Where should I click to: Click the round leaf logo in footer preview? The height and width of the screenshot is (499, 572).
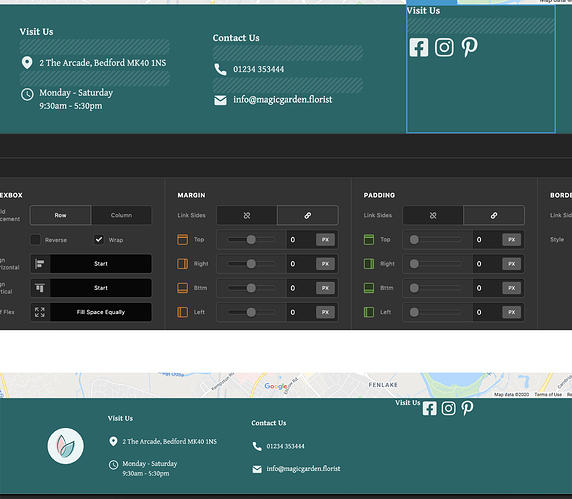[66, 446]
